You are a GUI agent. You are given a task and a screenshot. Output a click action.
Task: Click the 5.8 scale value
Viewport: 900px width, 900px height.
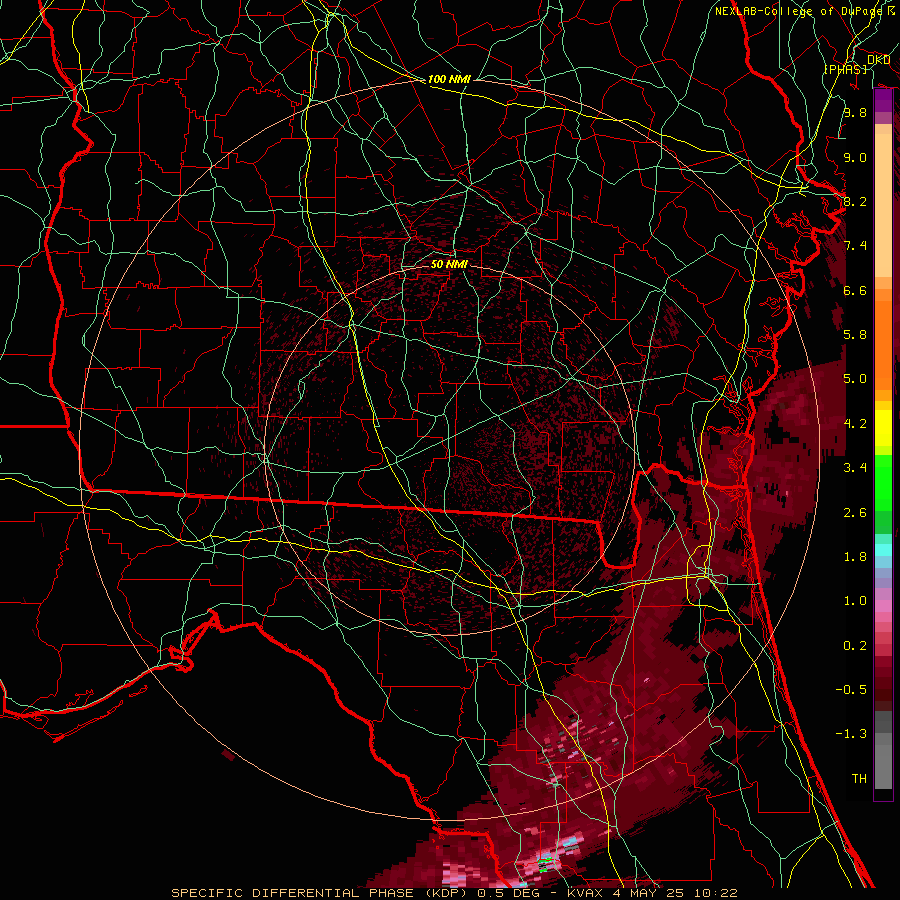[x=855, y=335]
